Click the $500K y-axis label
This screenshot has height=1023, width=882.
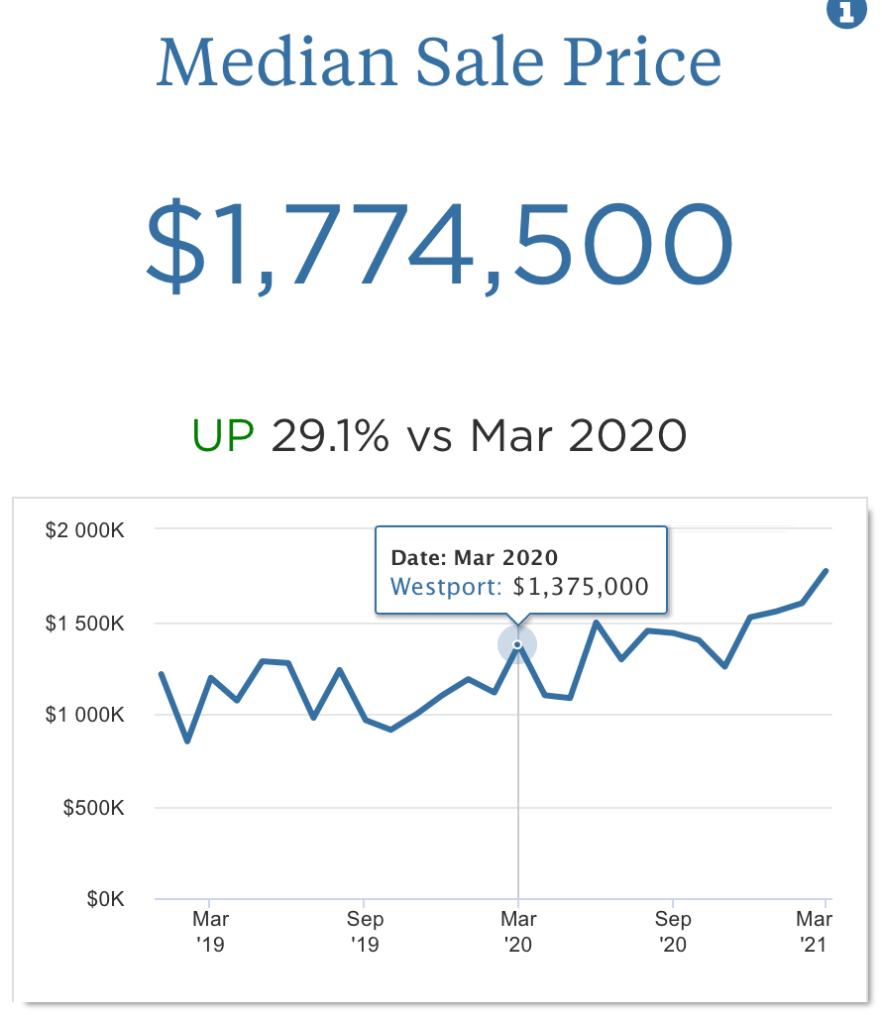point(94,807)
